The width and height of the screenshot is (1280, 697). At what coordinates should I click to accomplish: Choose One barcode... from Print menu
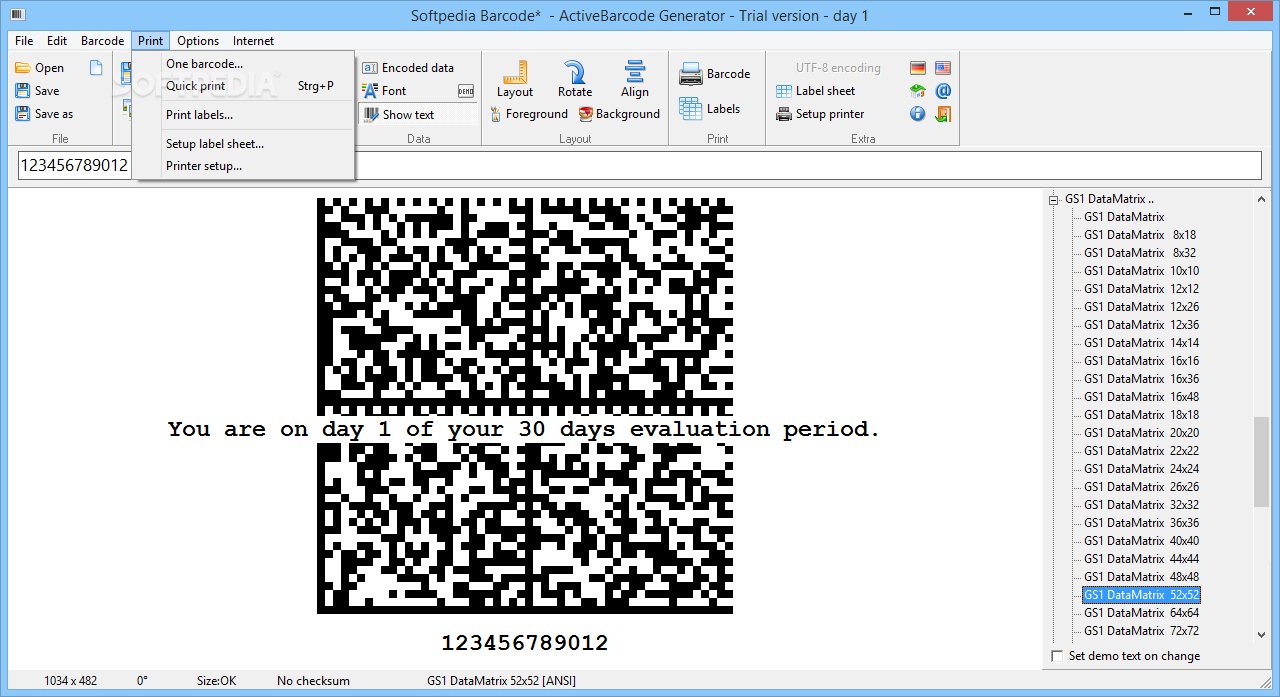tap(244, 64)
